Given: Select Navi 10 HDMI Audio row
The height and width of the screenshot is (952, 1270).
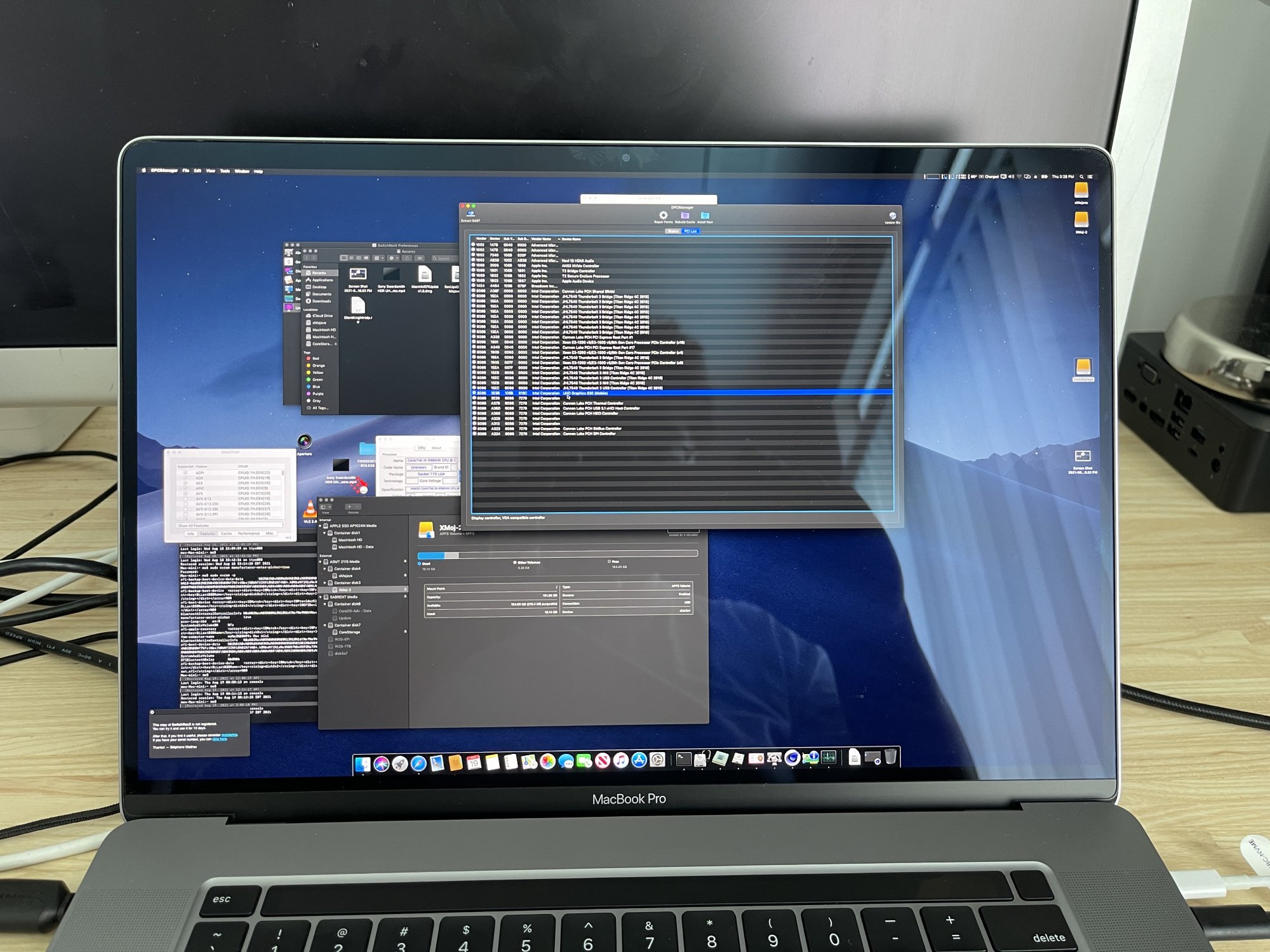Looking at the screenshot, I should pos(681,261).
